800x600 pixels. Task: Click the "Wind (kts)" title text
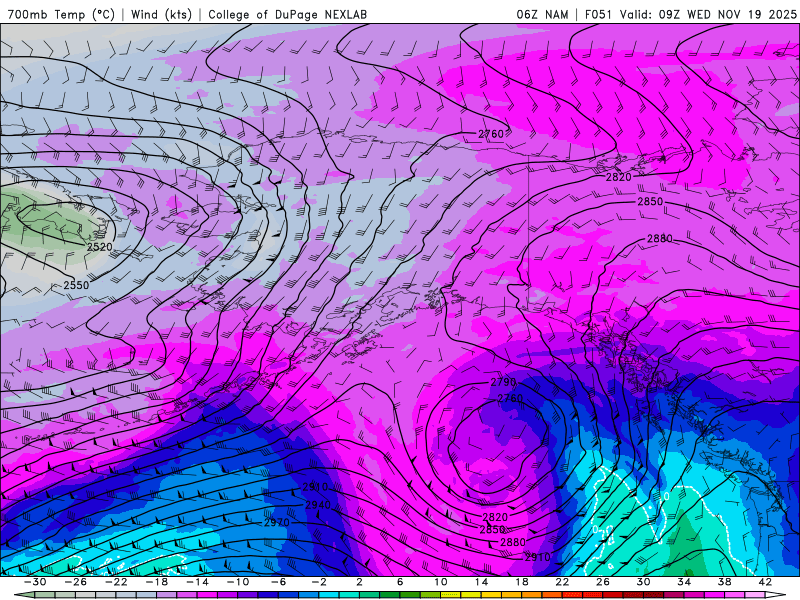(x=161, y=14)
